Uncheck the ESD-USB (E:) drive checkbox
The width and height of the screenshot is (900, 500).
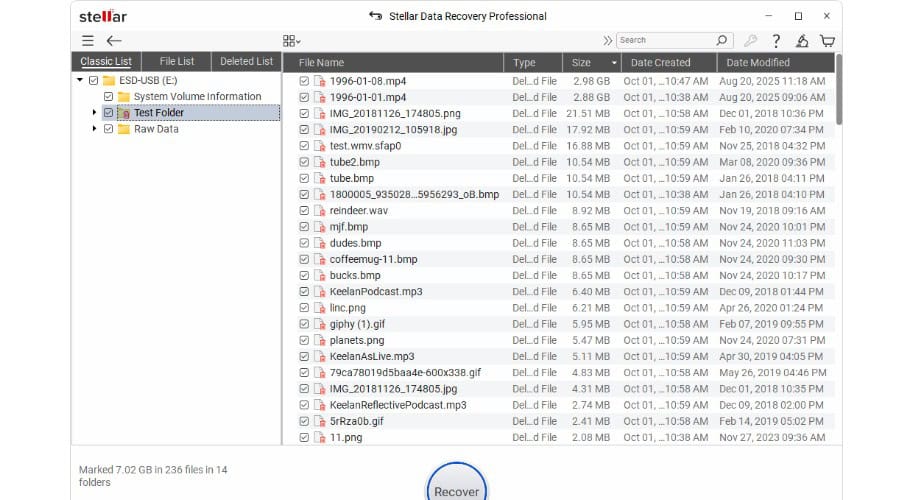click(94, 80)
